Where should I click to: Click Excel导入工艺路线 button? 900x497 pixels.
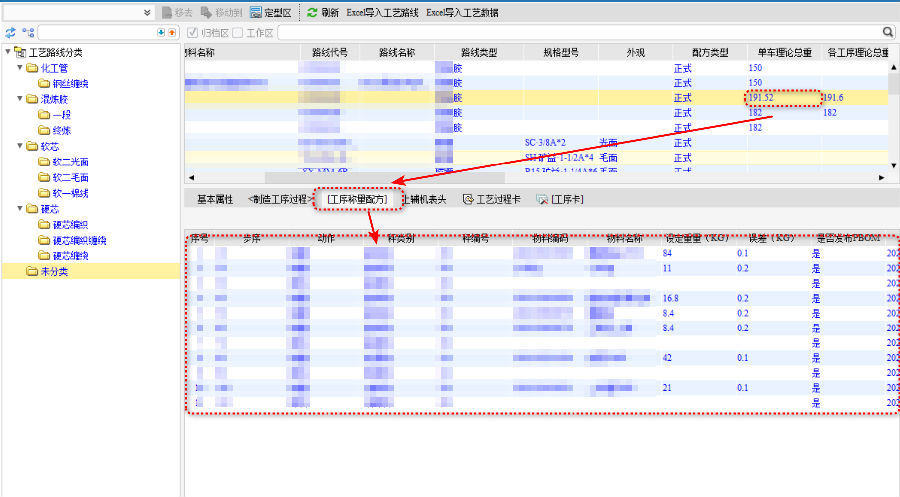(x=382, y=13)
